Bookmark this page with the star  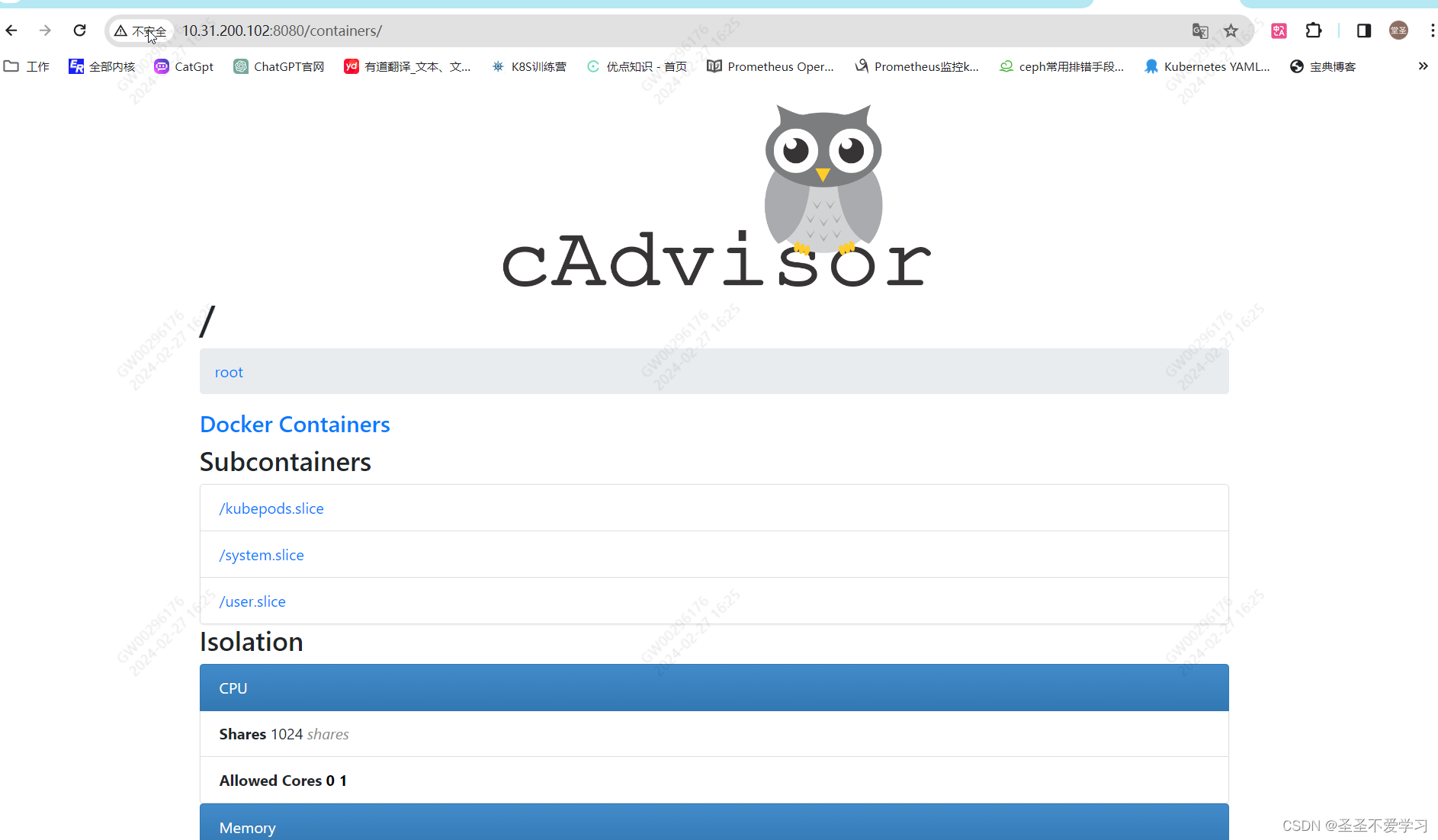pyautogui.click(x=1231, y=31)
